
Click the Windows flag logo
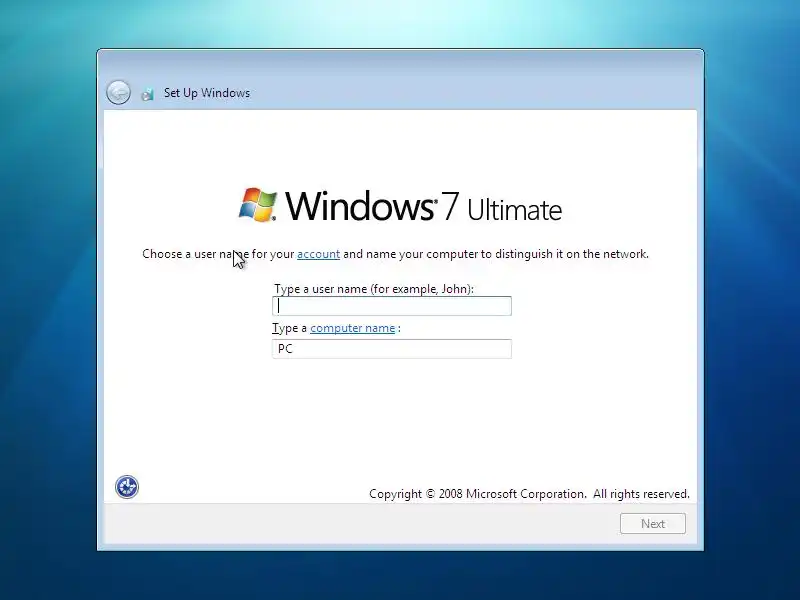tap(258, 205)
